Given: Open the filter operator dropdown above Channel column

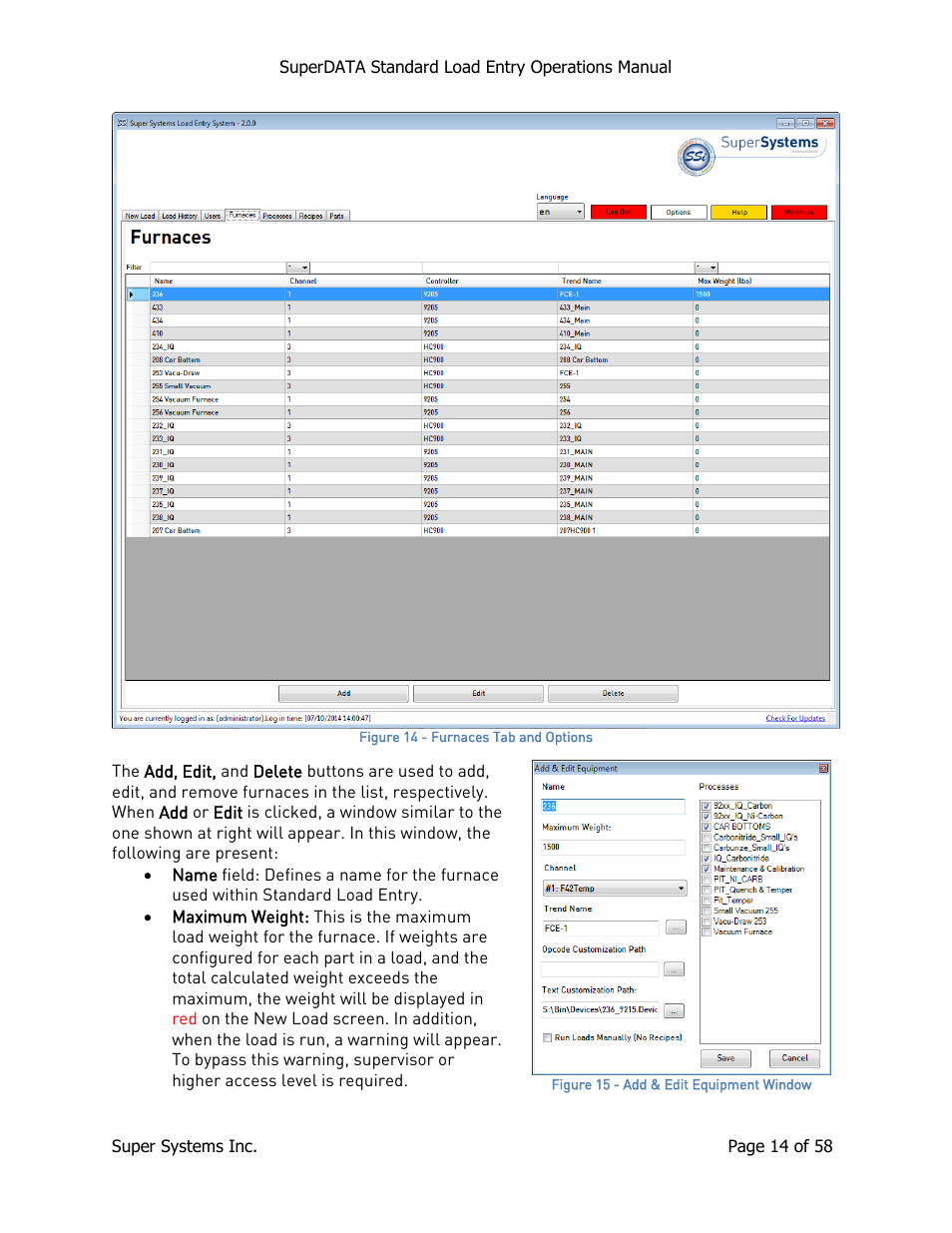Looking at the screenshot, I should (x=298, y=268).
